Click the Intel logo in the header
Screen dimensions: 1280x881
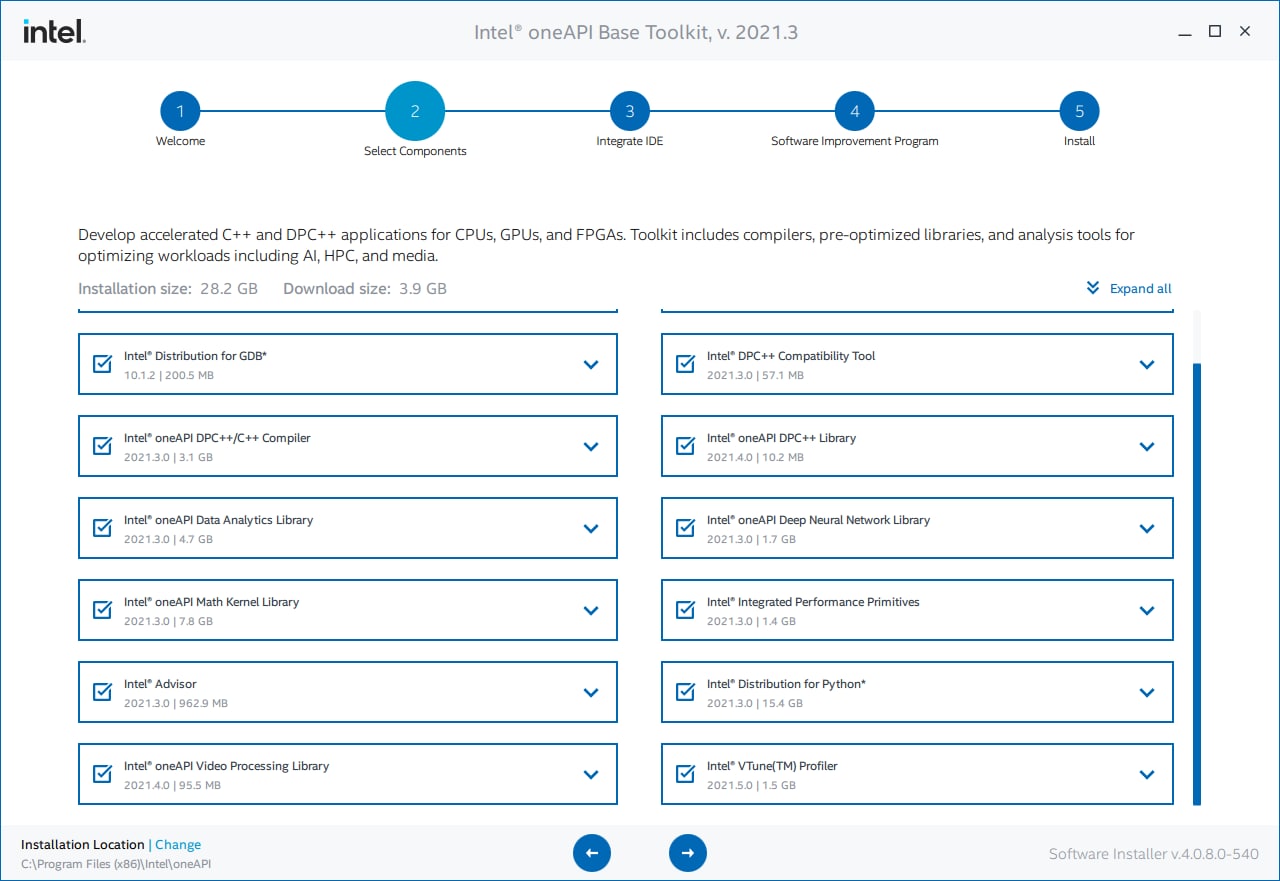pos(54,32)
